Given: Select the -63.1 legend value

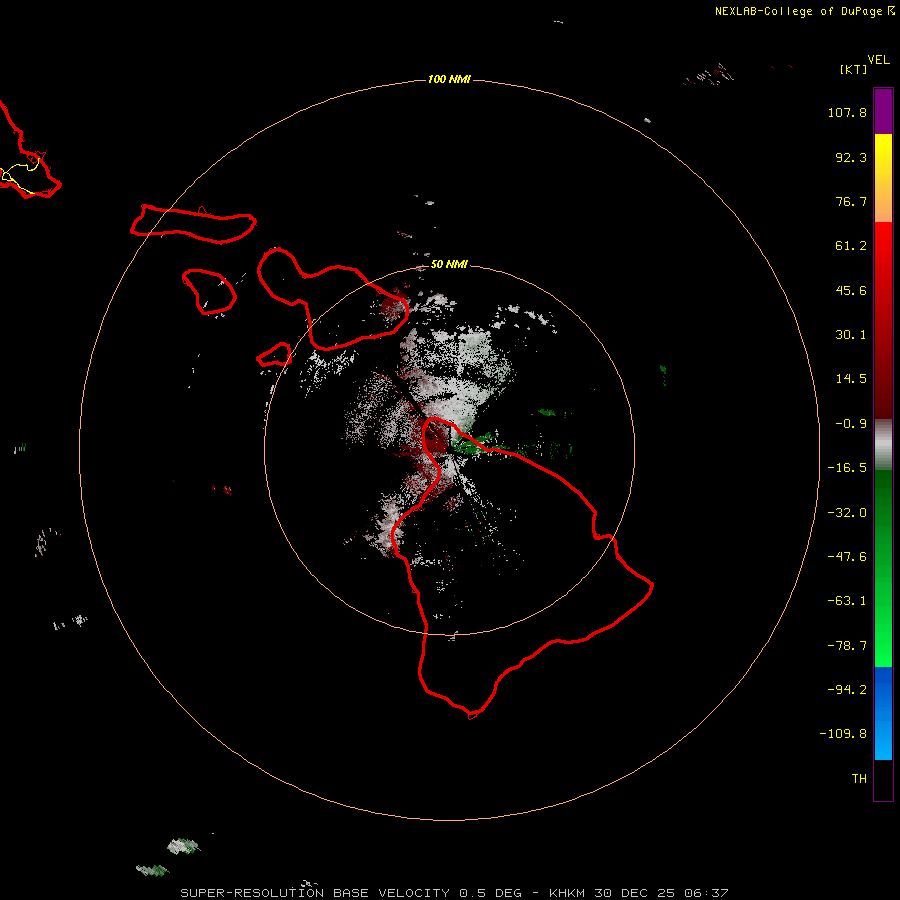Looking at the screenshot, I should click(x=847, y=601).
